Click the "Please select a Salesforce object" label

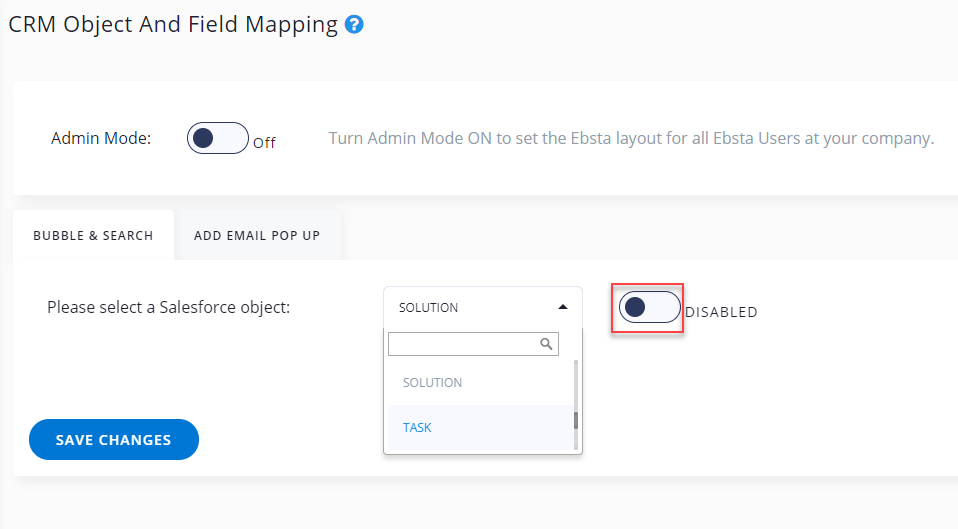168,307
